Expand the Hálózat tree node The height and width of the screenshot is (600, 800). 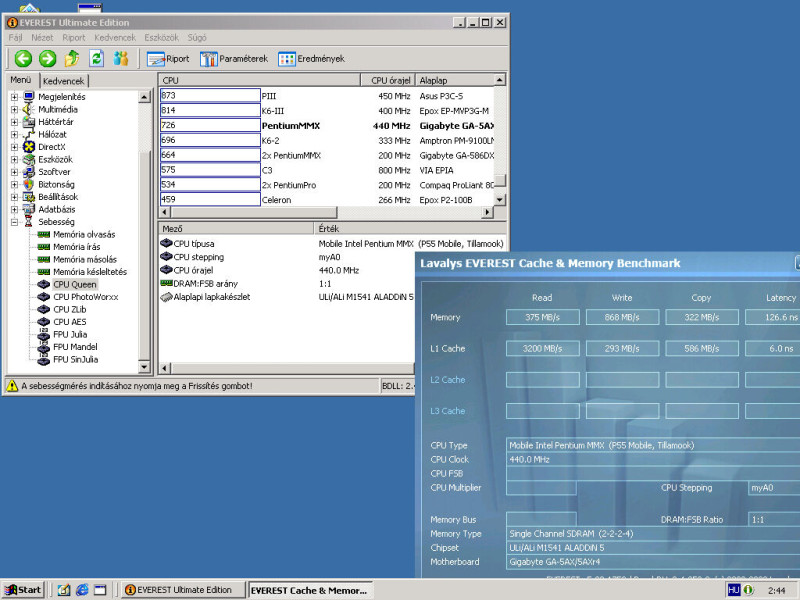14,134
